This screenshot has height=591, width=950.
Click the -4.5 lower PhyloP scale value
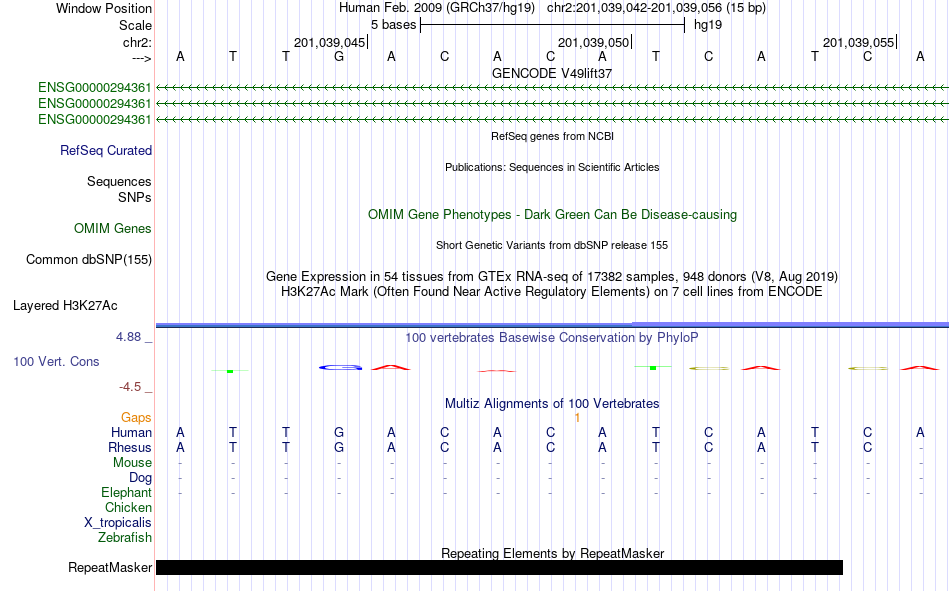130,387
